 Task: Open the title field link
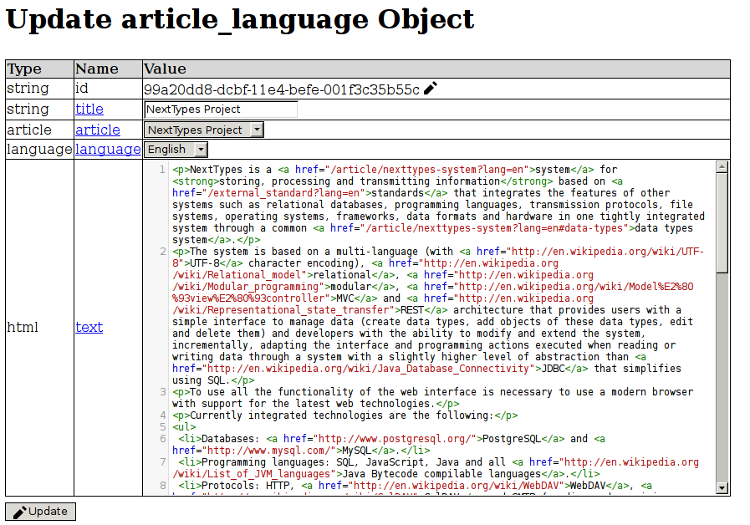pyautogui.click(x=89, y=109)
